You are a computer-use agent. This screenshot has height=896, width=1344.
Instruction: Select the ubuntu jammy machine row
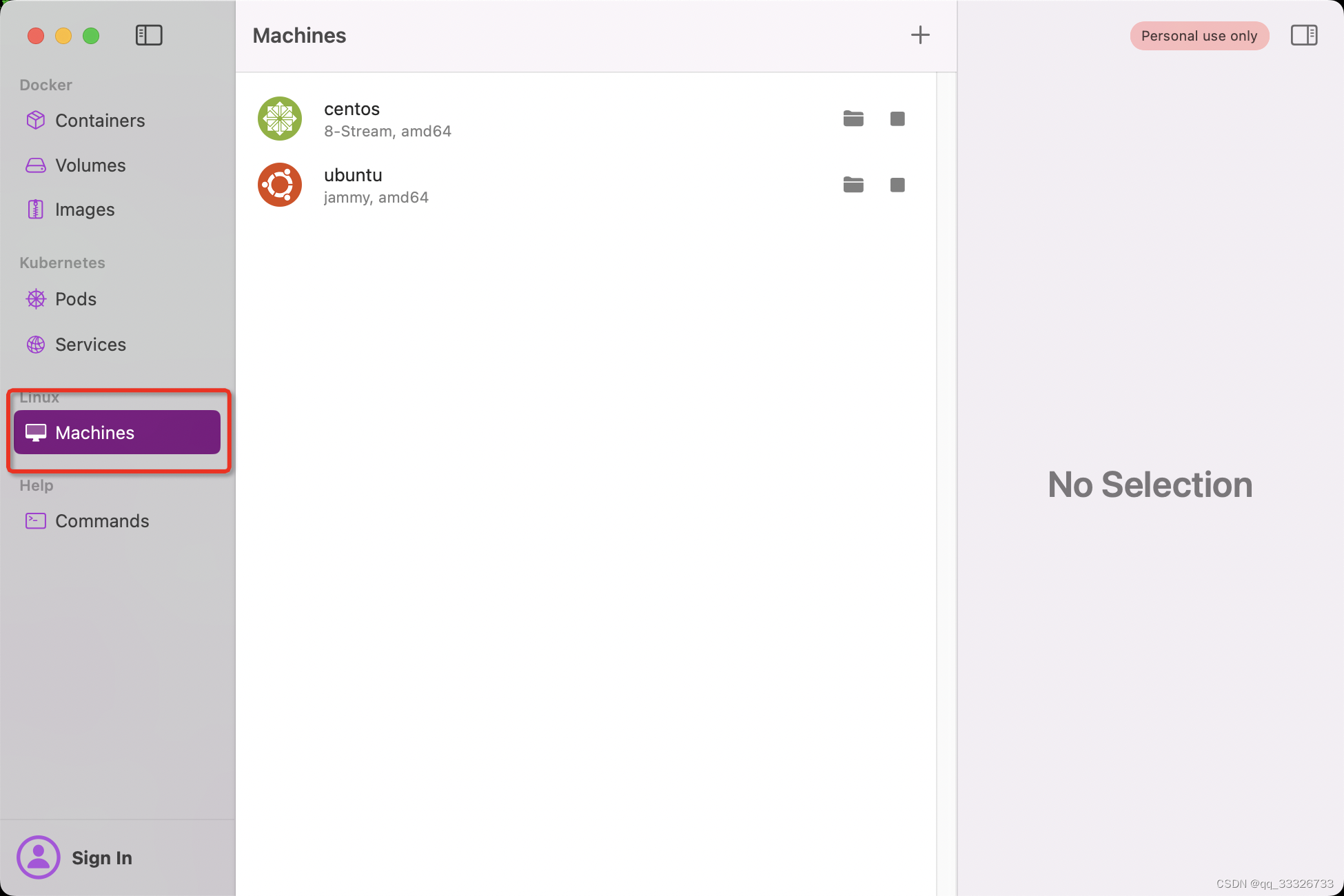551,185
